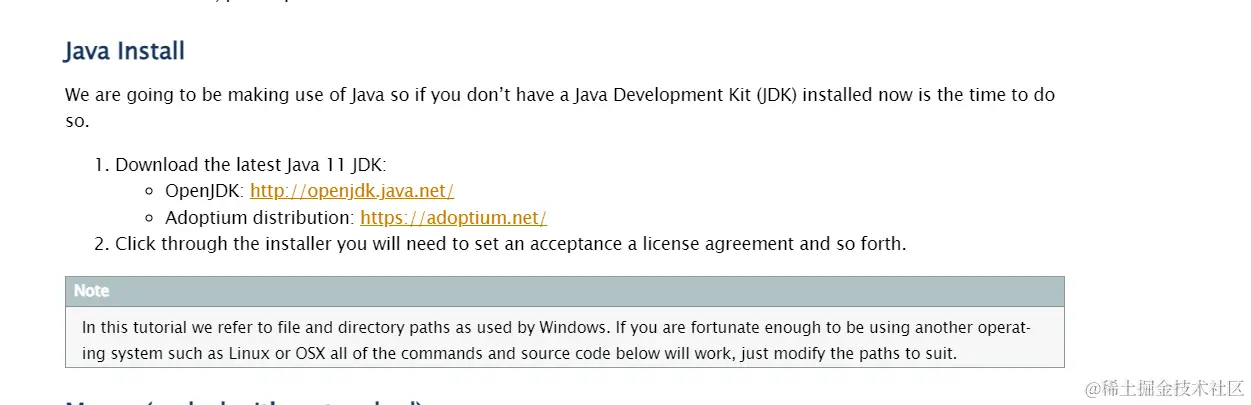
Task: Click the 'Click through the installer' list item
Action: (x=511, y=244)
